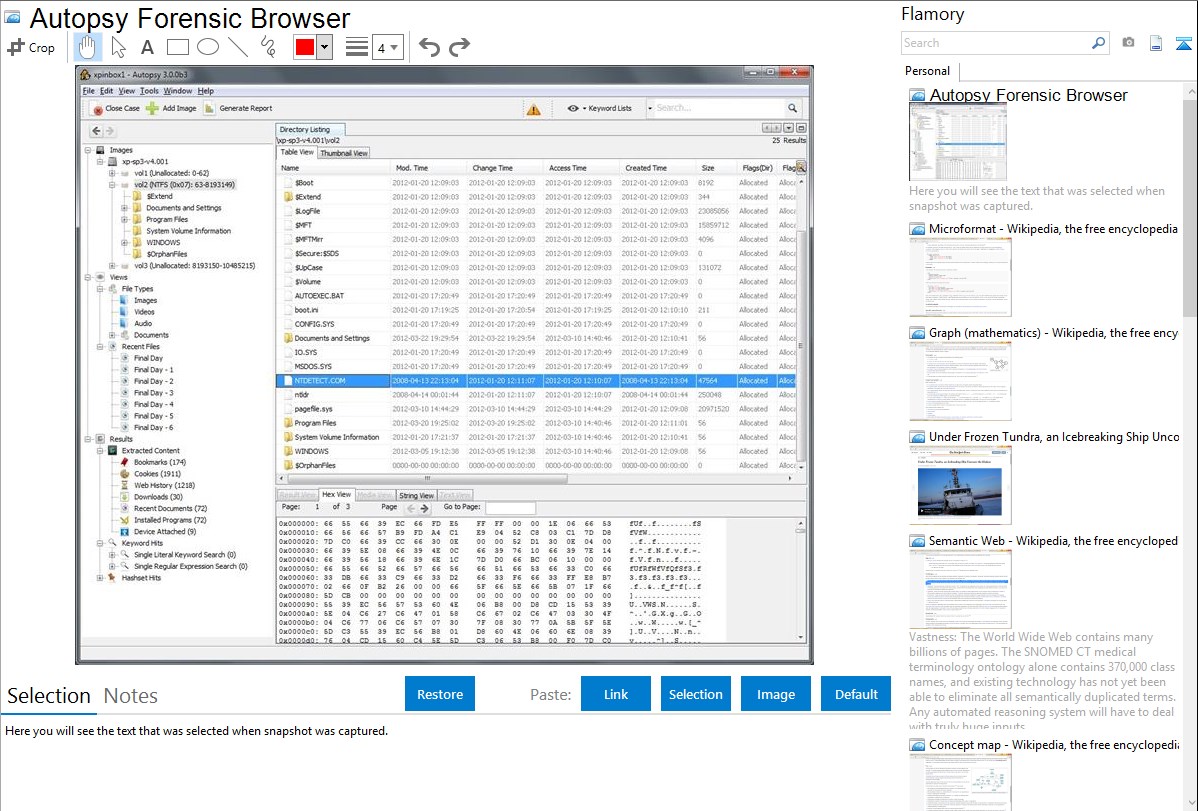The height and width of the screenshot is (811, 1198).
Task: Open the Window menu in Autopsy
Action: click(x=177, y=91)
